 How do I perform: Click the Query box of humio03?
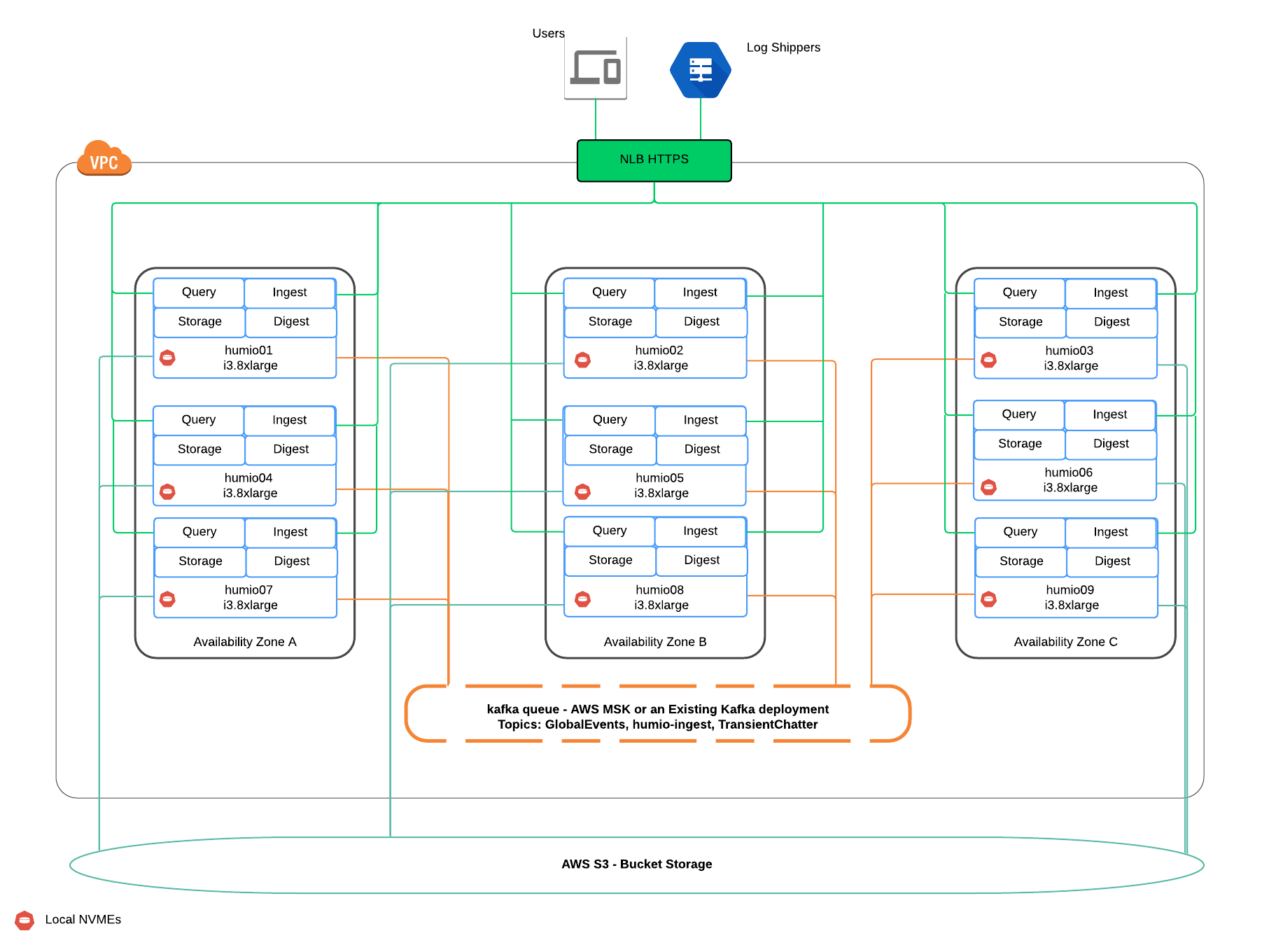tap(1020, 293)
